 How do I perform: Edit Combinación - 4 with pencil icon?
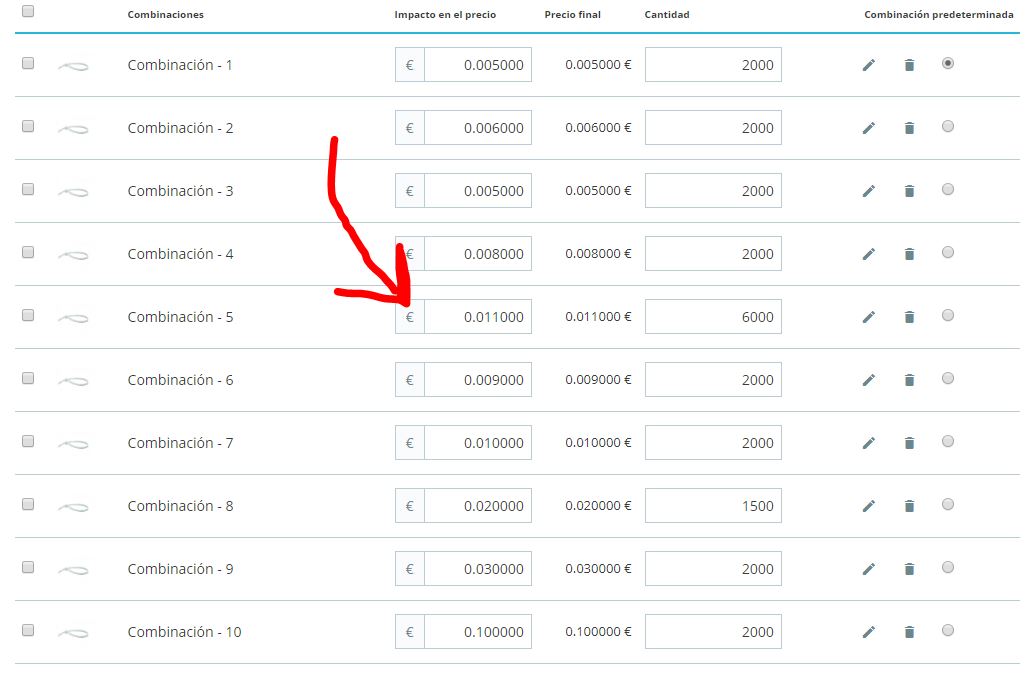pyautogui.click(x=869, y=254)
